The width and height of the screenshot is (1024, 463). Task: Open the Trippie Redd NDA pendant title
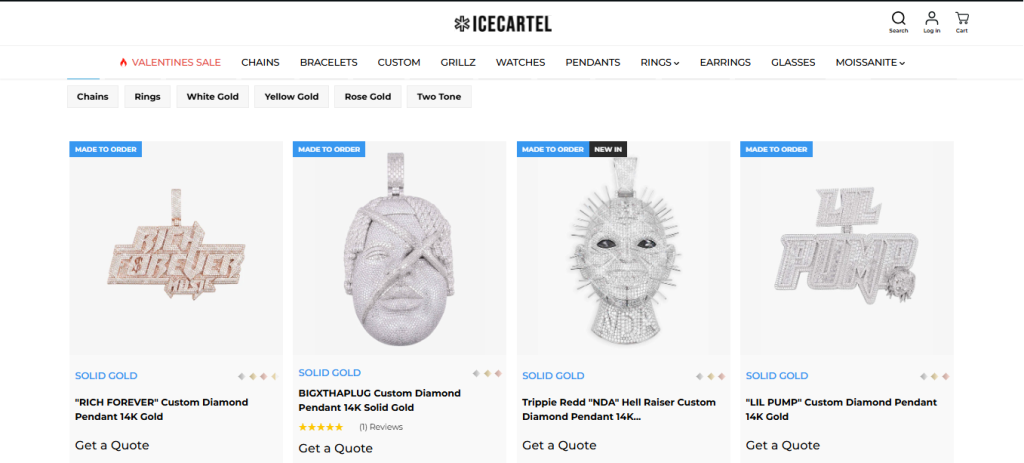619,408
